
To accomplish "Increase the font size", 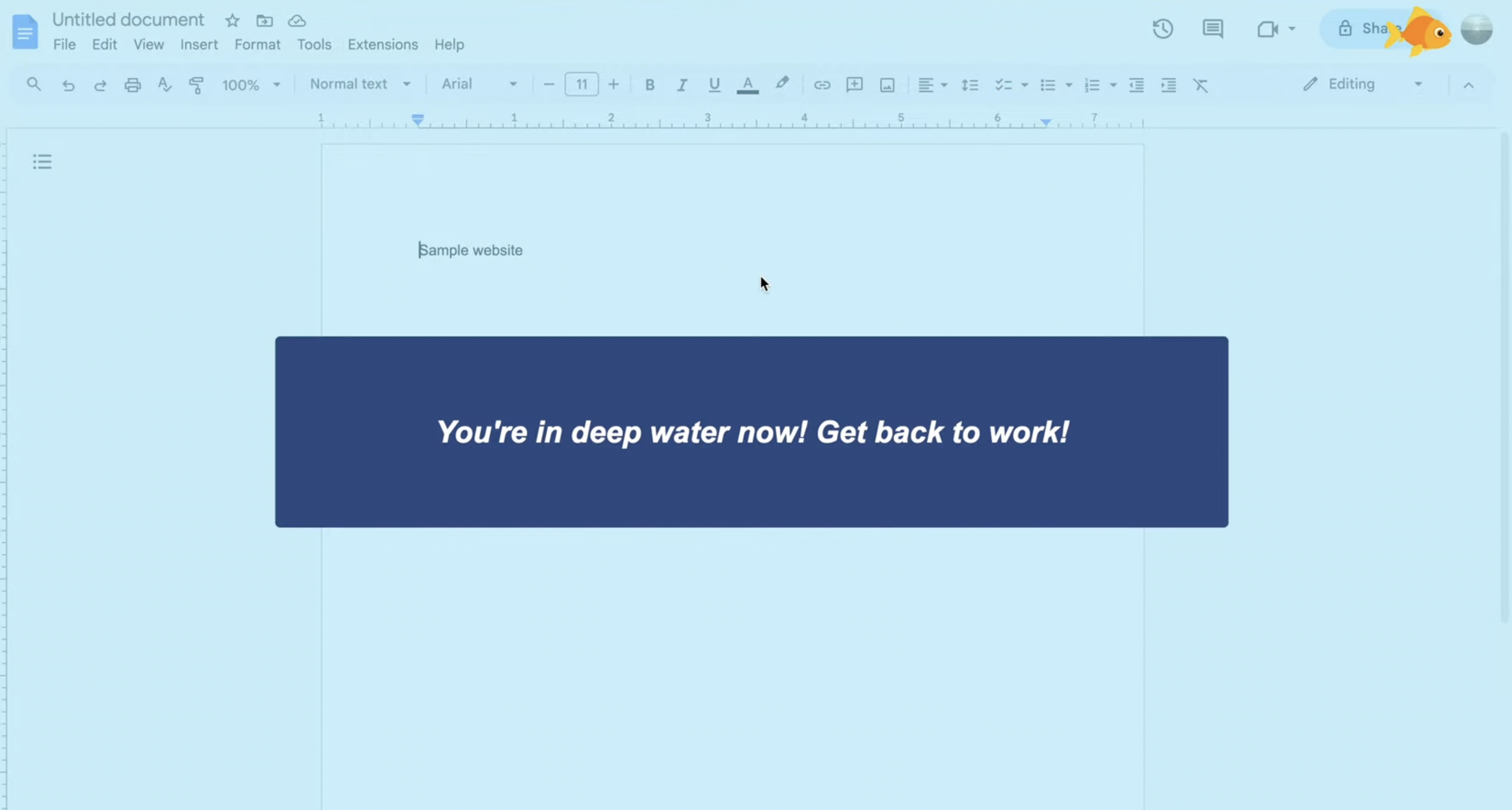I will (x=614, y=85).
